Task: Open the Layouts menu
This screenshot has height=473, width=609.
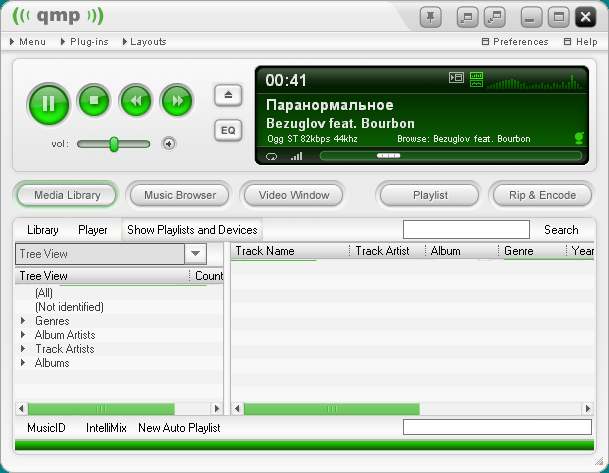Action: (147, 42)
